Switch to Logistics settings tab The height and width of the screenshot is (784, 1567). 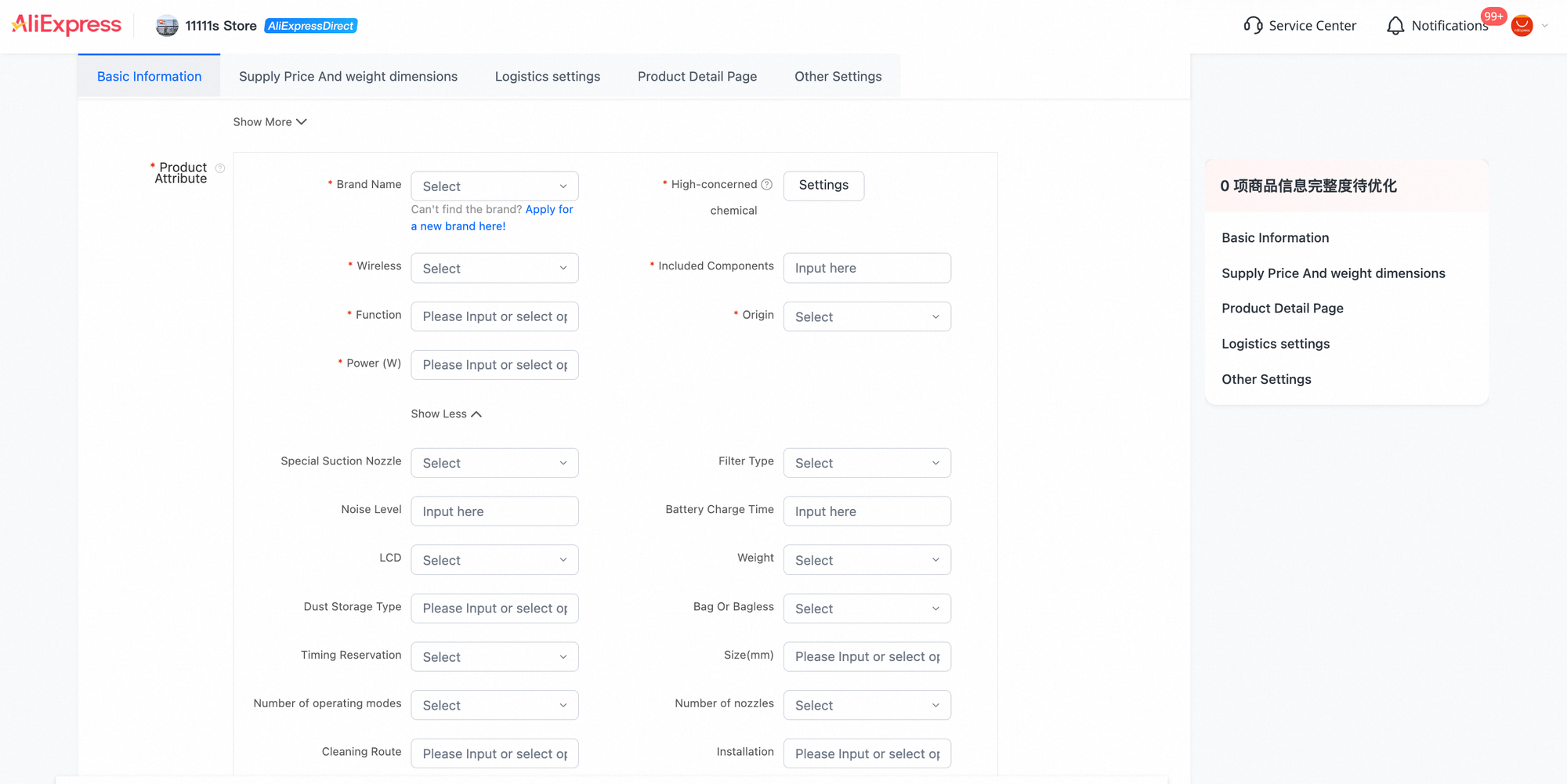tap(548, 76)
